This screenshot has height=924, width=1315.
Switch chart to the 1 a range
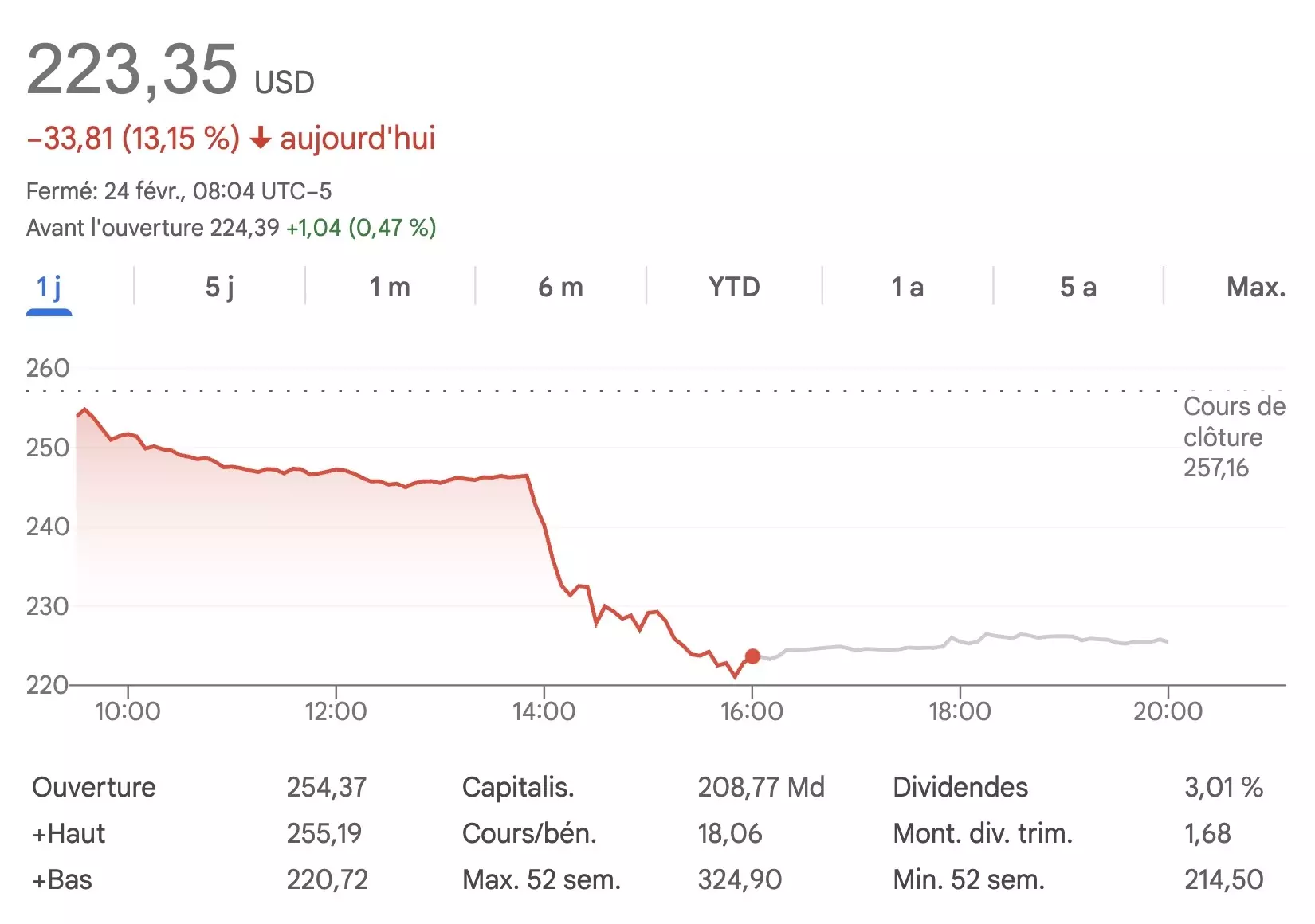(x=907, y=287)
